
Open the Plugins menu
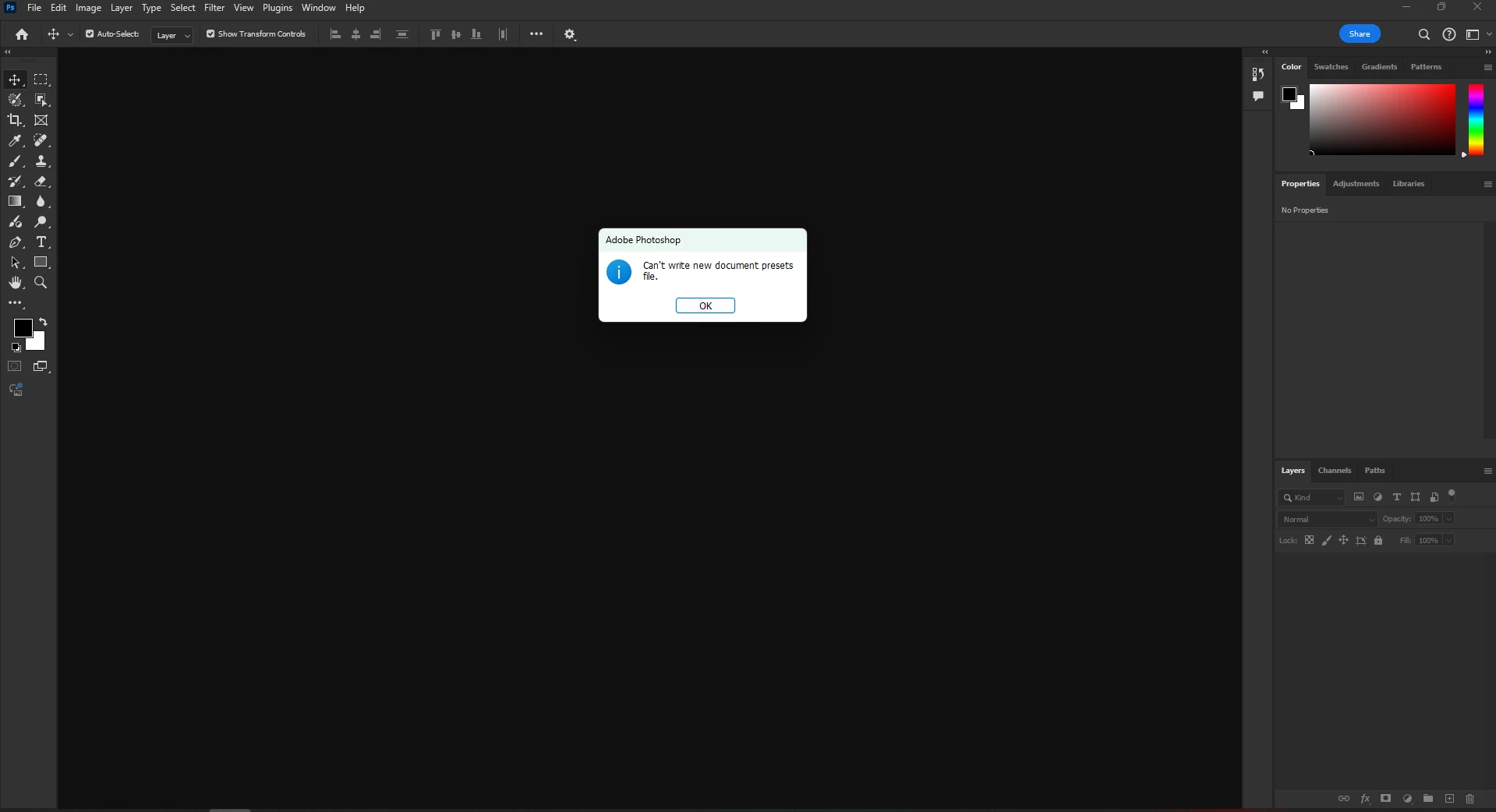(278, 8)
